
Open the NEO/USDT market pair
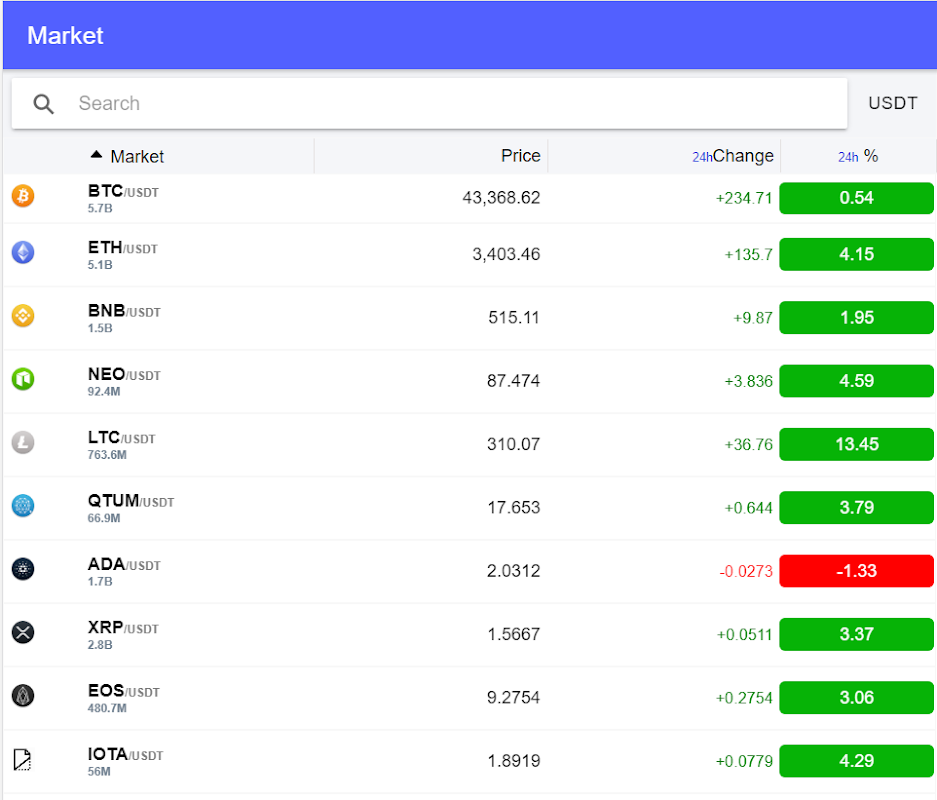(x=124, y=374)
